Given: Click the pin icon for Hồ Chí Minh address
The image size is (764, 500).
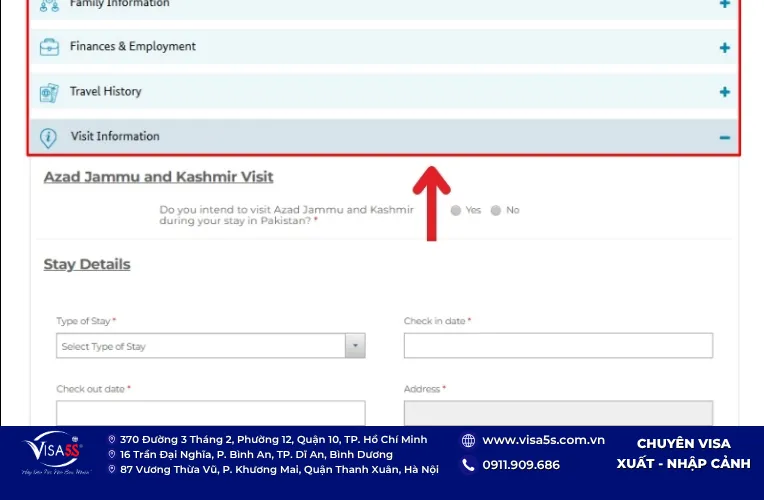Looking at the screenshot, I should [x=112, y=440].
